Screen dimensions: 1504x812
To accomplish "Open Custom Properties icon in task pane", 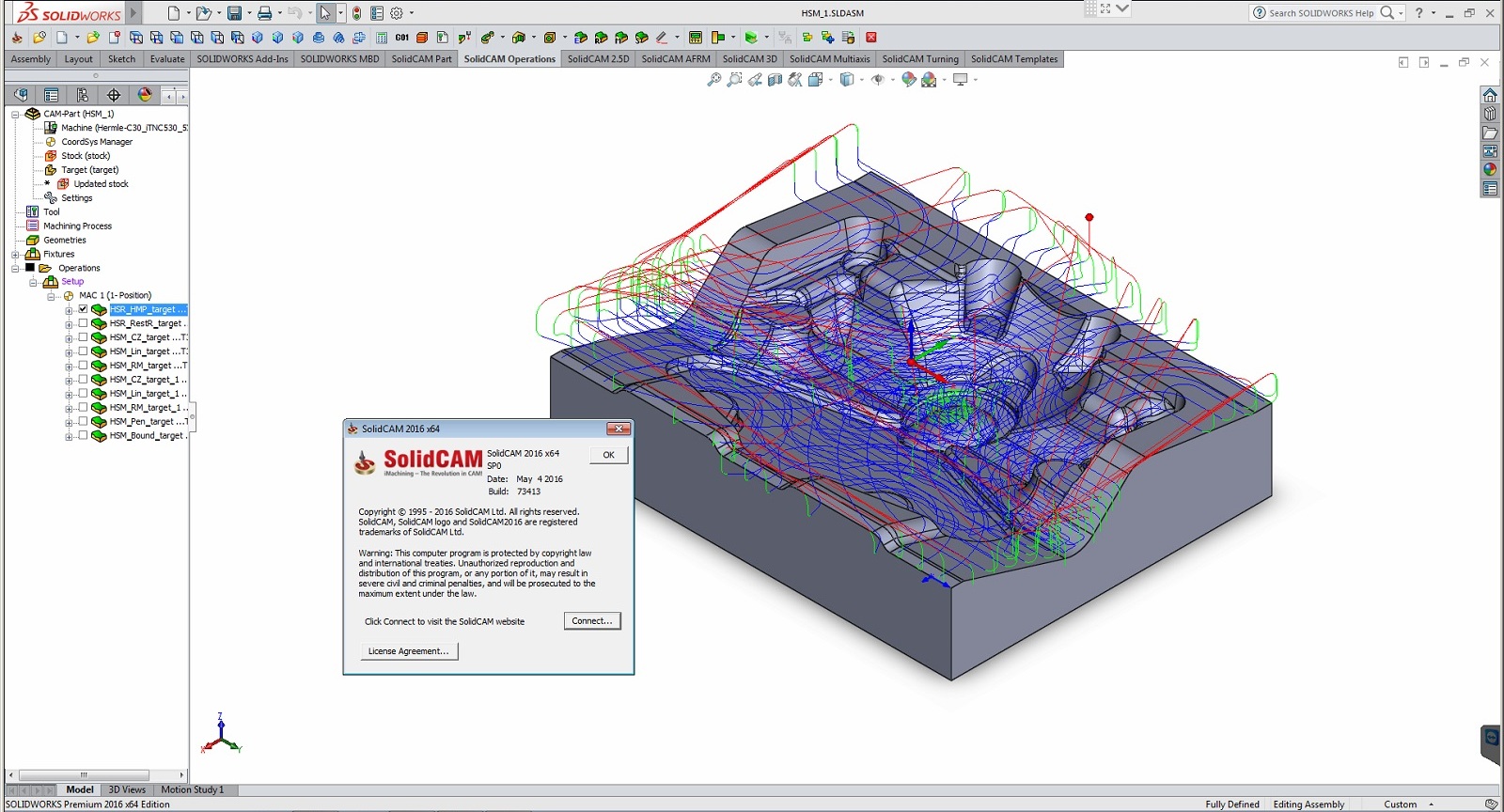I will [x=1490, y=189].
